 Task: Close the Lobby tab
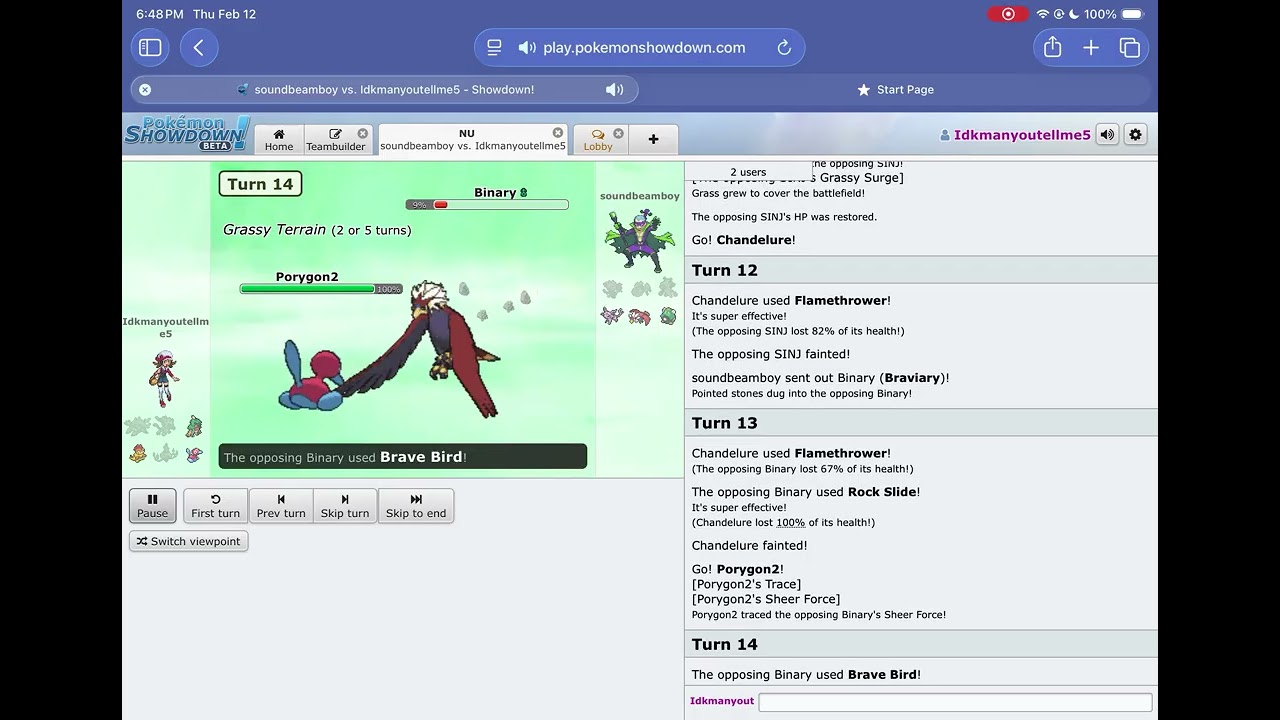[618, 133]
